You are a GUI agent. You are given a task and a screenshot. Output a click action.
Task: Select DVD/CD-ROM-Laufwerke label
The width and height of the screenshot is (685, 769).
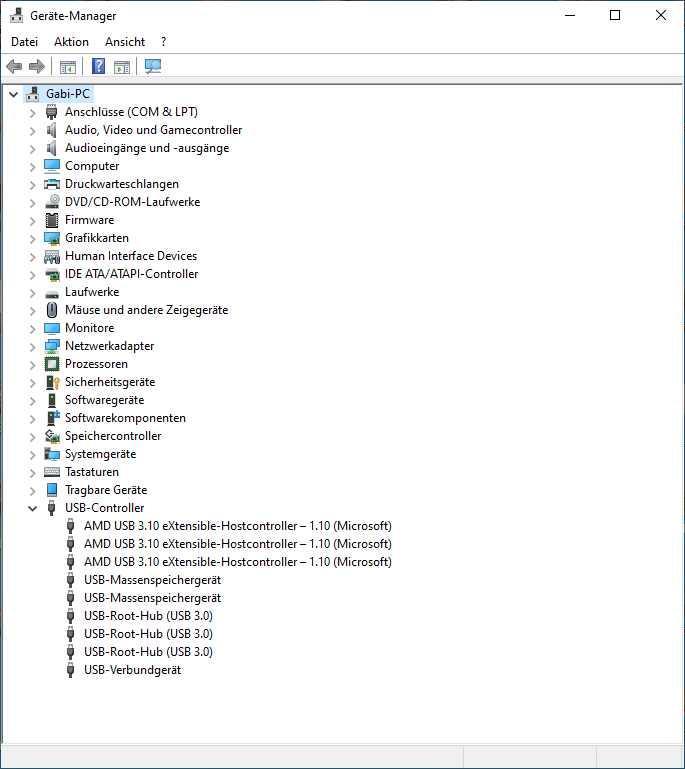pyautogui.click(x=133, y=202)
